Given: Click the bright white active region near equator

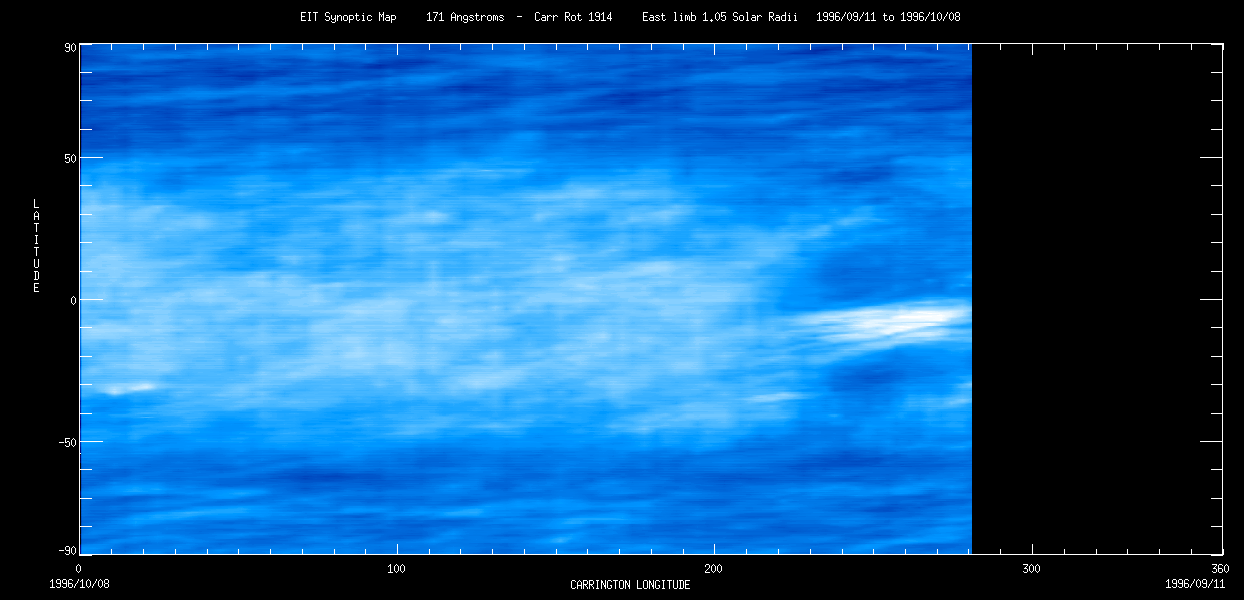Looking at the screenshot, I should (x=890, y=322).
